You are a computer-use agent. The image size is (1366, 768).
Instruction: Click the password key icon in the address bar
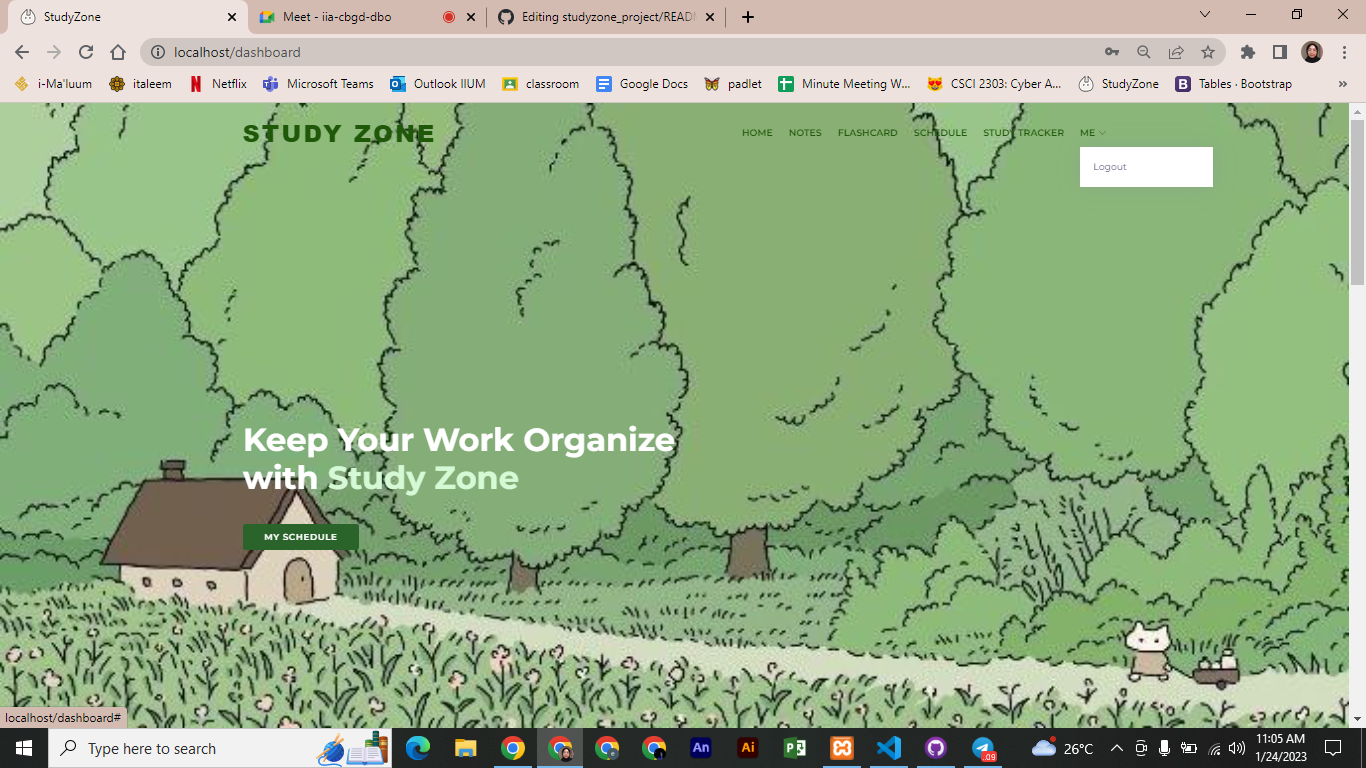pos(1110,52)
